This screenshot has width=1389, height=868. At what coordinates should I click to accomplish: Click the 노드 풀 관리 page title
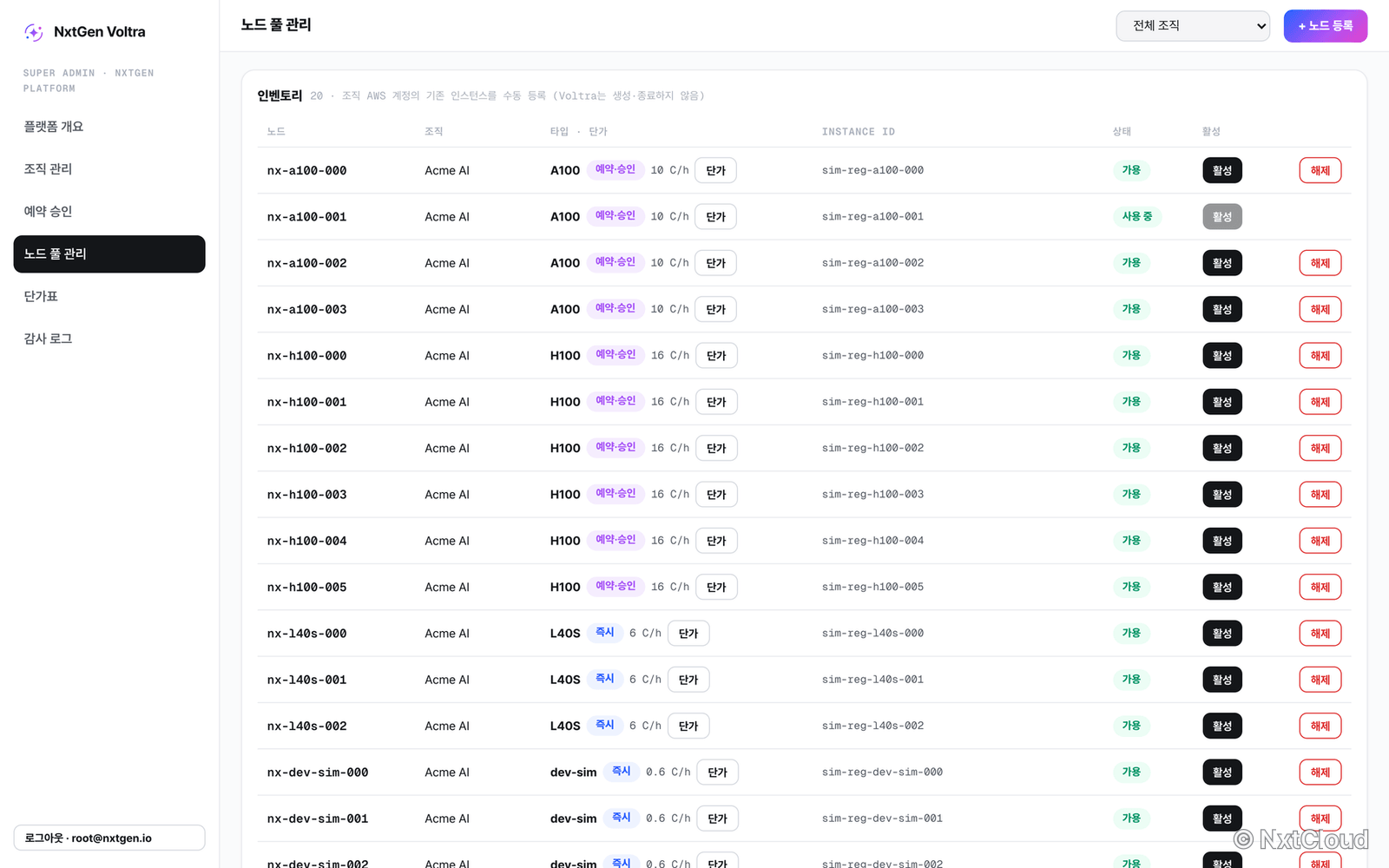click(x=276, y=25)
